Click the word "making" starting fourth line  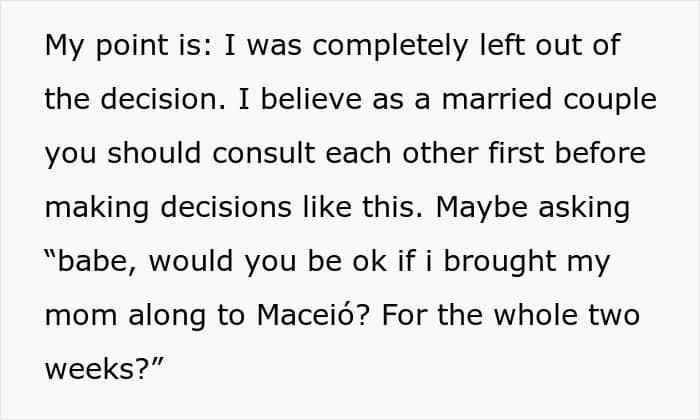point(97,209)
